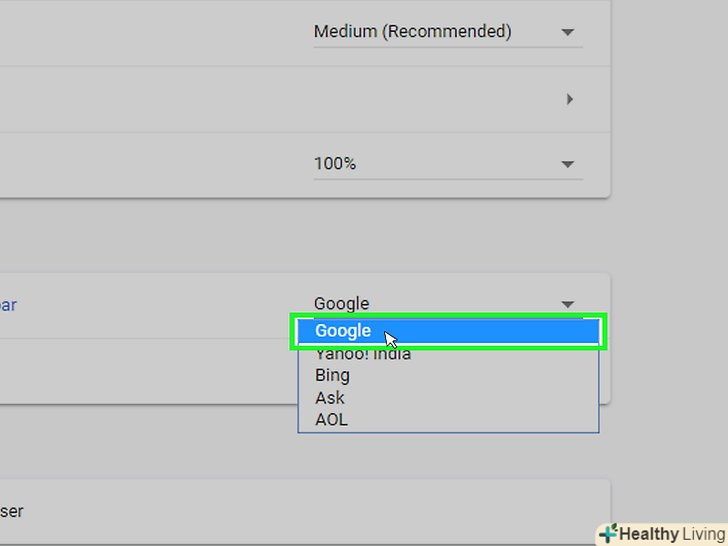Click the Healthy Living watermark text

pos(672,534)
